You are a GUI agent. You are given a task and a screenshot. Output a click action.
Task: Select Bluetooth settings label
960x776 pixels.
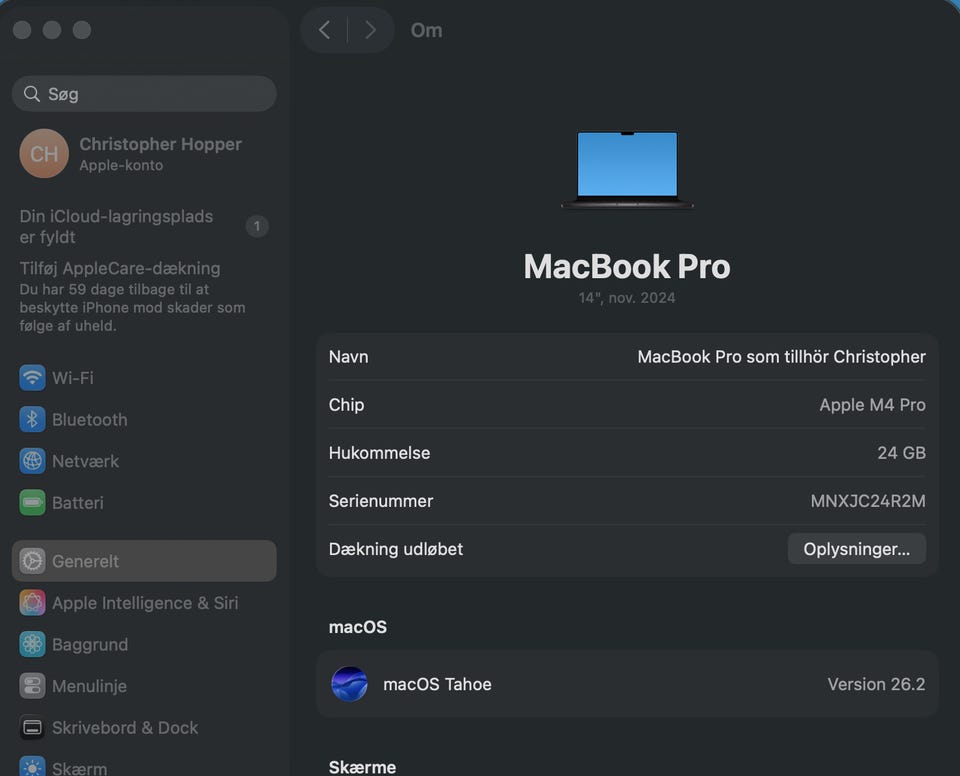click(90, 420)
